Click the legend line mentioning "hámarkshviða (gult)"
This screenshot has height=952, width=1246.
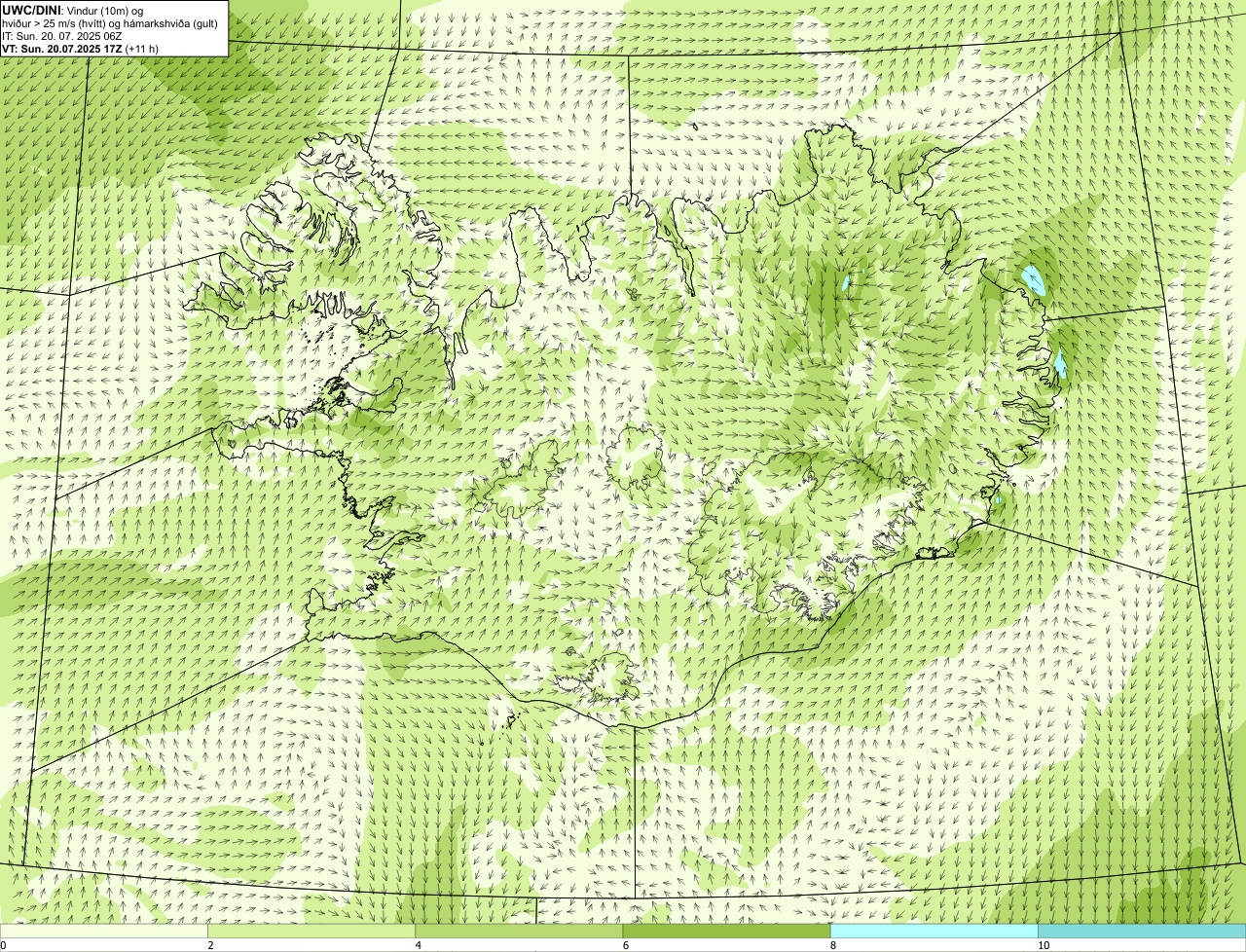pyautogui.click(x=110, y=22)
